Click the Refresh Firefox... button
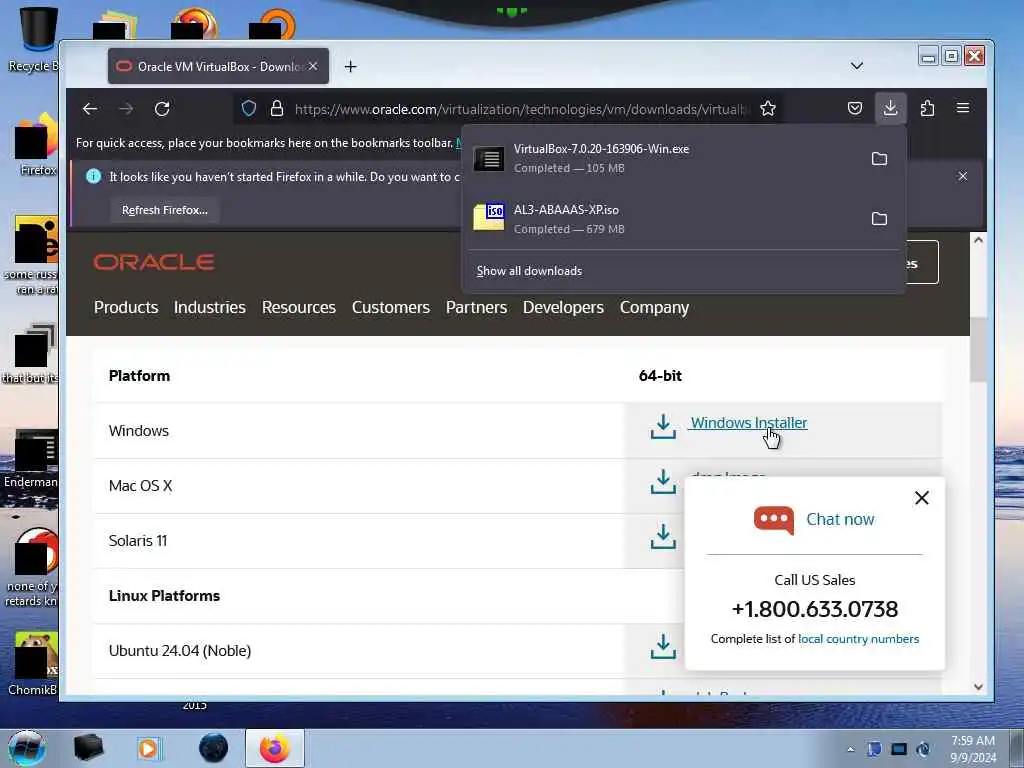 click(165, 210)
